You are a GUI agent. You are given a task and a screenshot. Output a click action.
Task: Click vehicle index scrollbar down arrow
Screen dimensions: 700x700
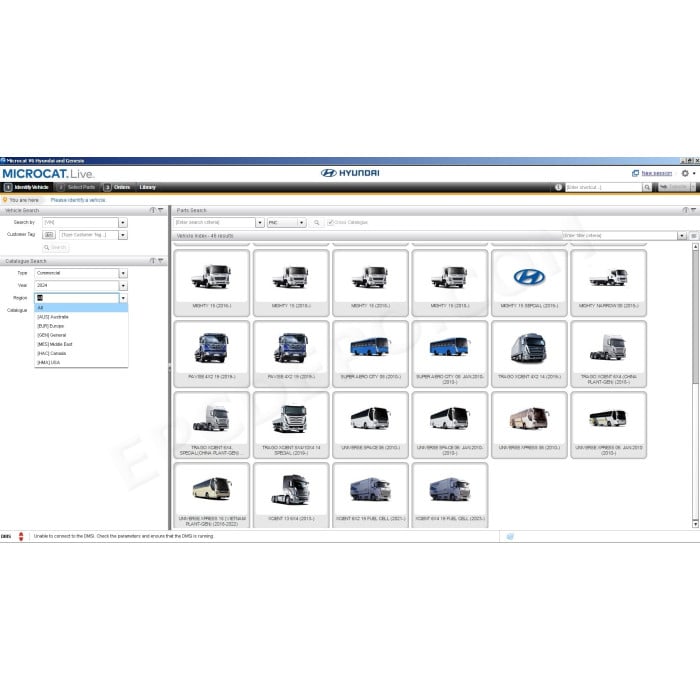point(695,524)
